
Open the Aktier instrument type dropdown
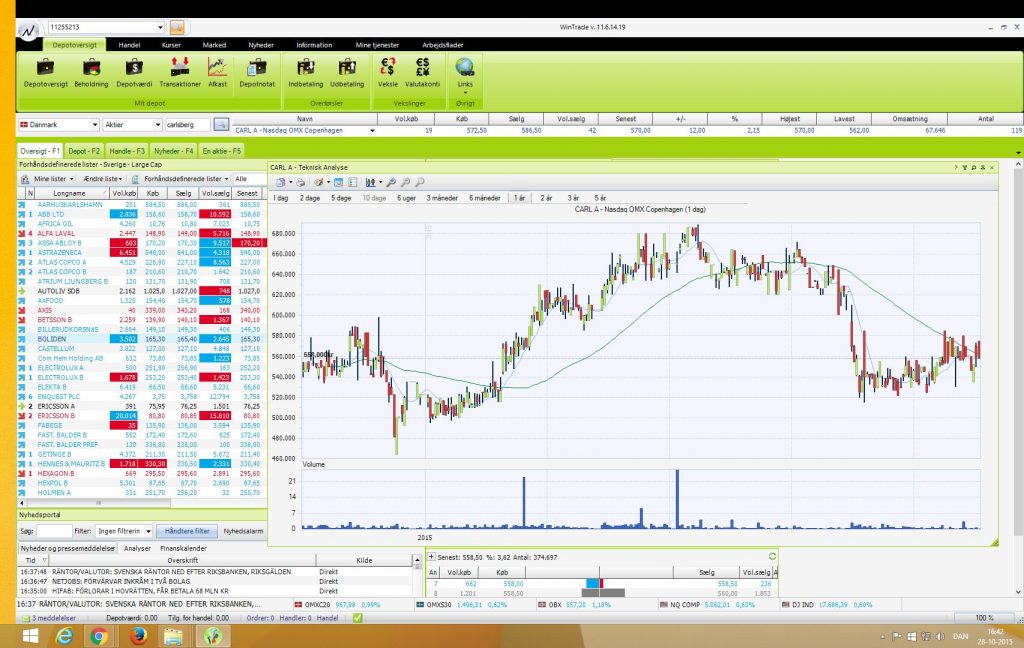point(157,124)
